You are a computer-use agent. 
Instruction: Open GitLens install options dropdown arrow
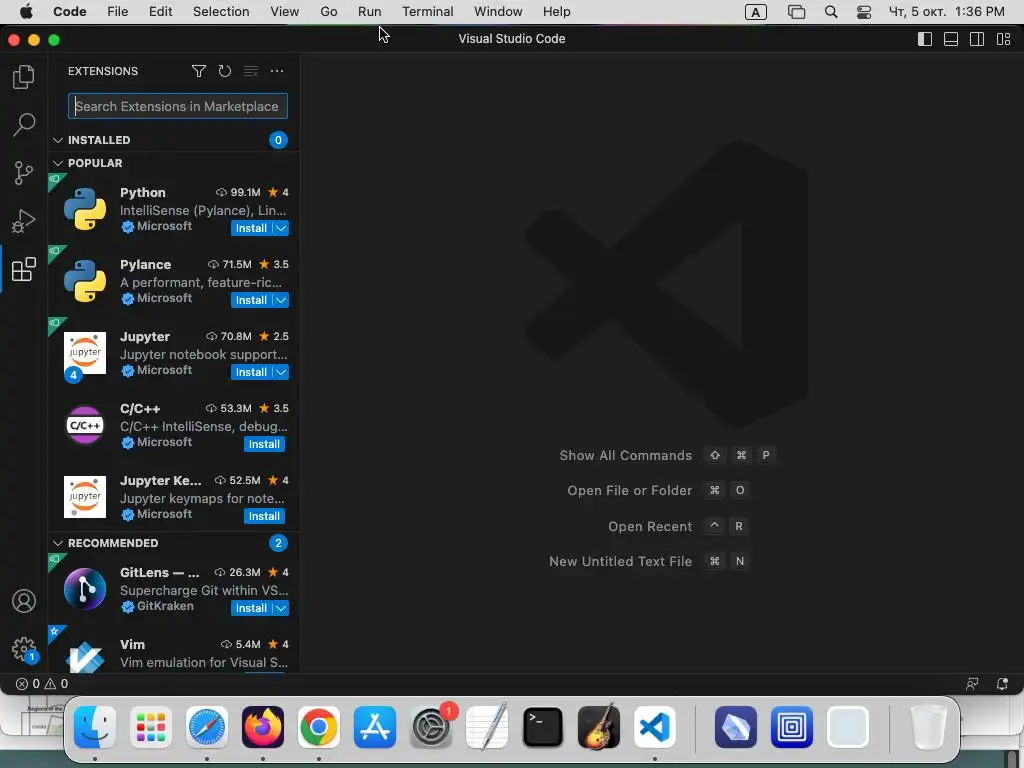tap(281, 608)
